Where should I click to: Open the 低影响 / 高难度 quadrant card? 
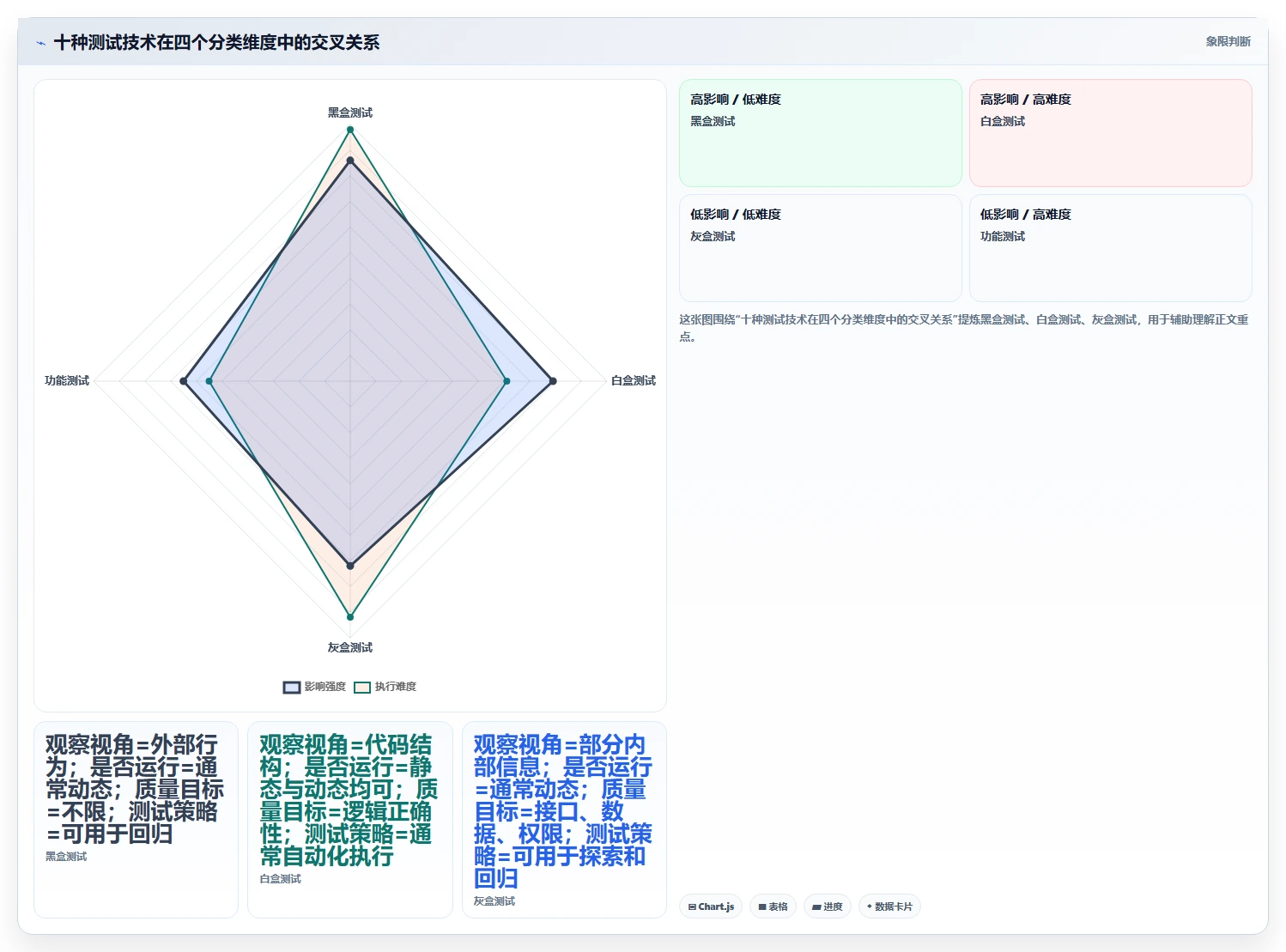(x=1110, y=248)
